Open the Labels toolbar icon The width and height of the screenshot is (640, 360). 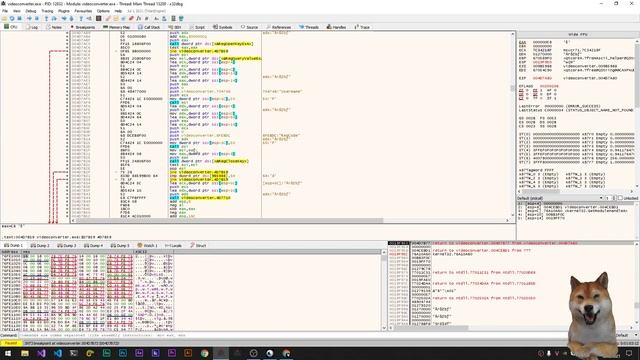tap(123, 19)
